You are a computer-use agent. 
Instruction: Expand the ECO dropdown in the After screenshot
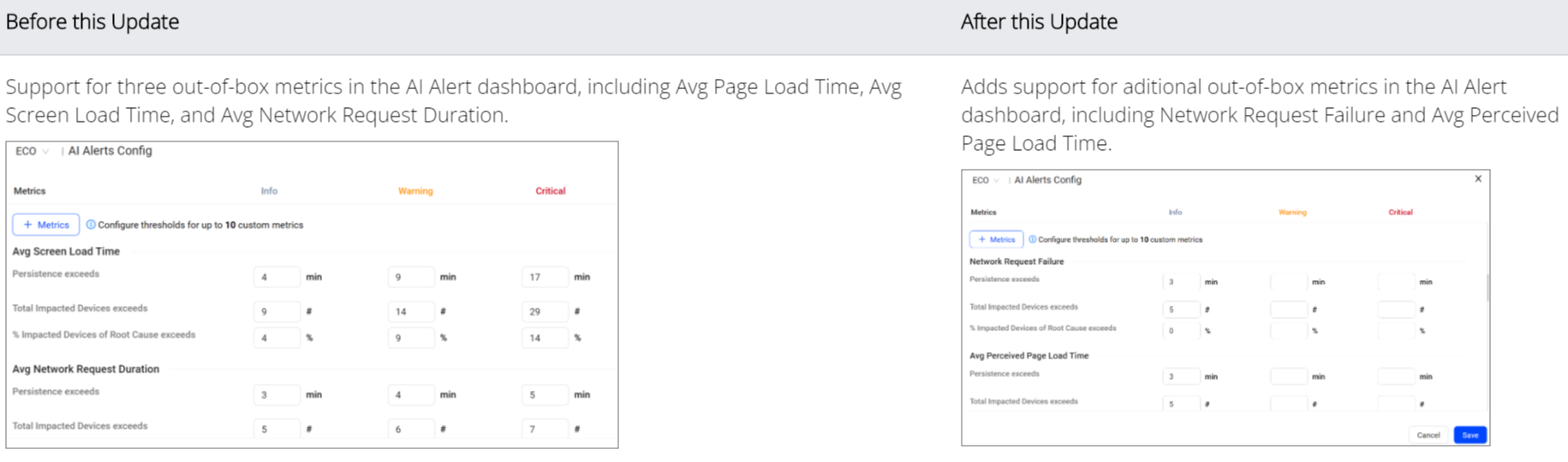click(x=986, y=180)
